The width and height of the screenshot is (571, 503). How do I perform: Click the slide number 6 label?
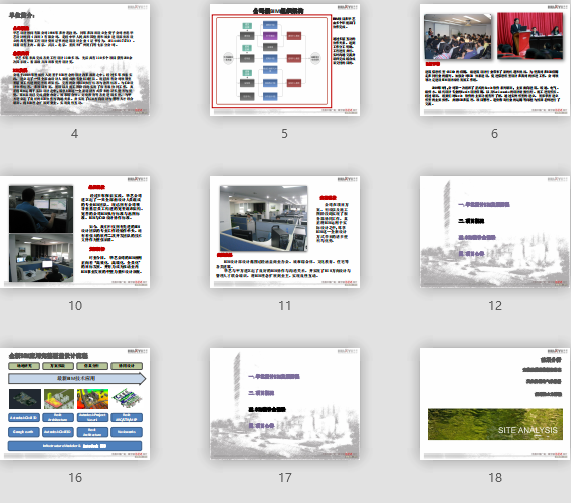pos(495,134)
